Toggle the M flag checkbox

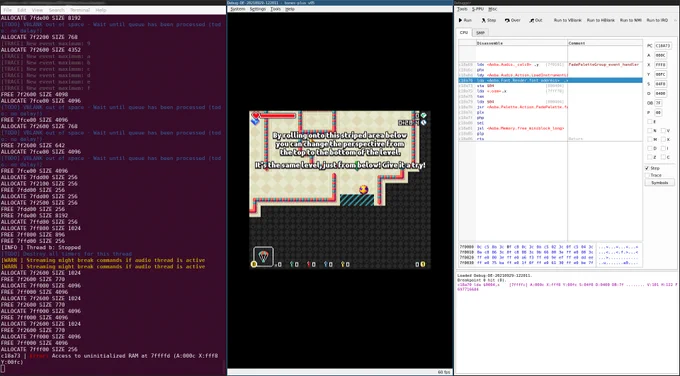pos(650,139)
